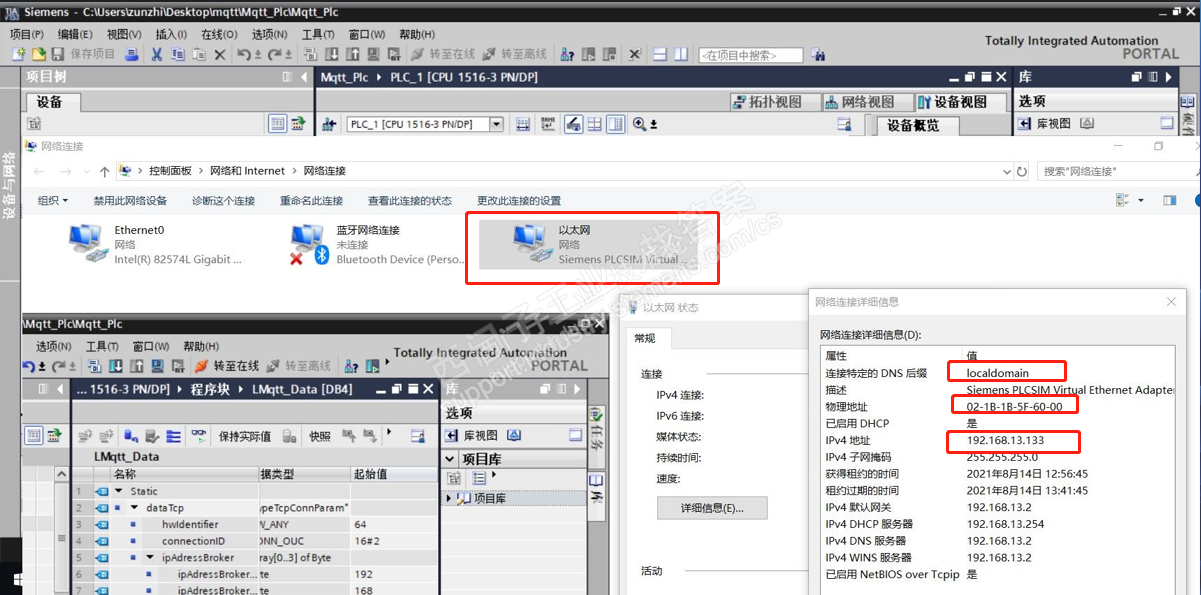Collapse the dataTcp node
The height and width of the screenshot is (595, 1201).
point(136,508)
